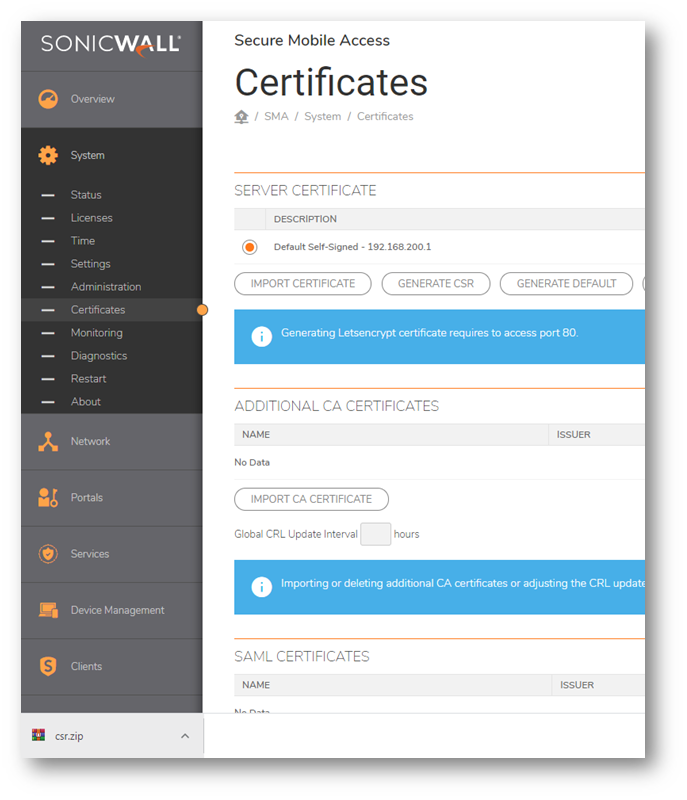Click the home icon in breadcrumb
Viewport: 687px width, 800px height.
(241, 117)
